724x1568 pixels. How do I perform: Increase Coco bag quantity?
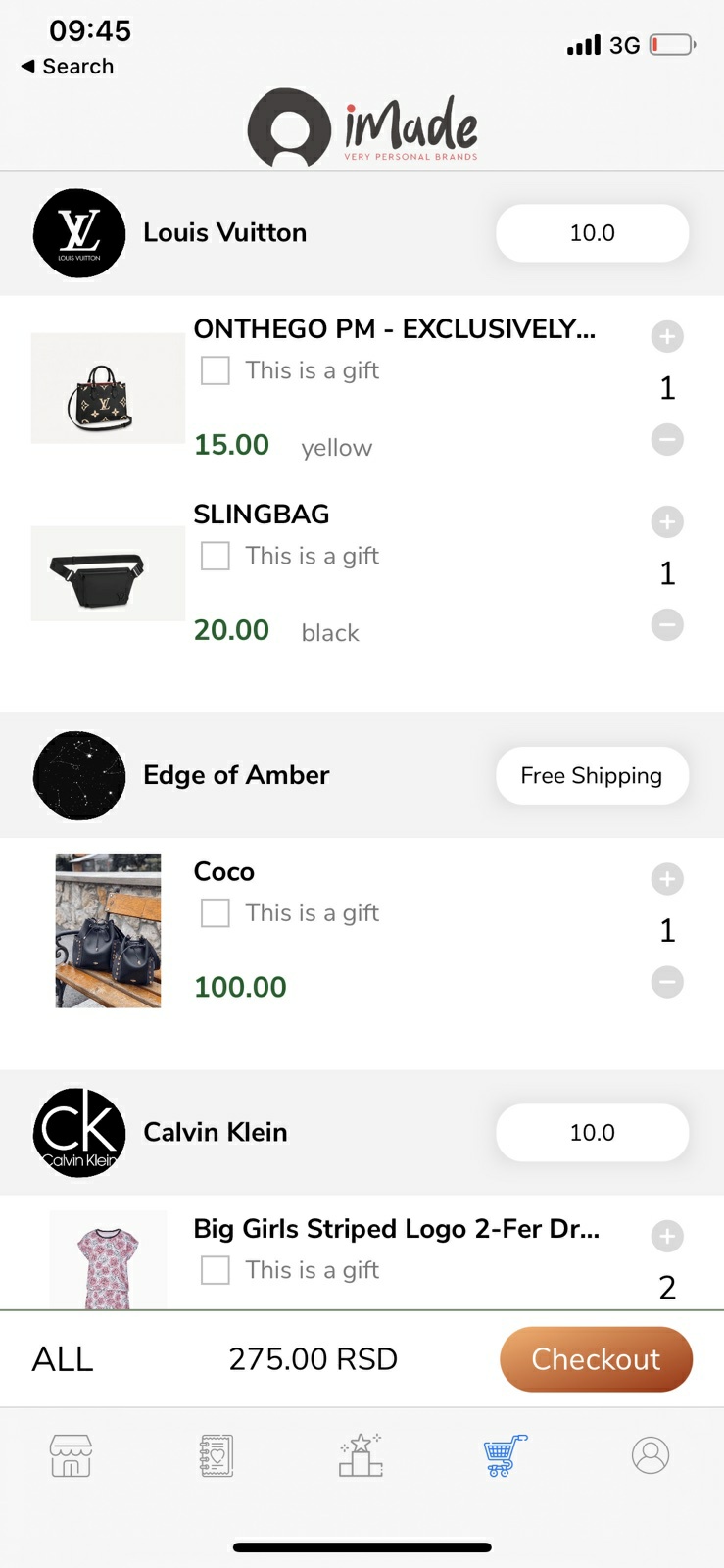(x=667, y=879)
